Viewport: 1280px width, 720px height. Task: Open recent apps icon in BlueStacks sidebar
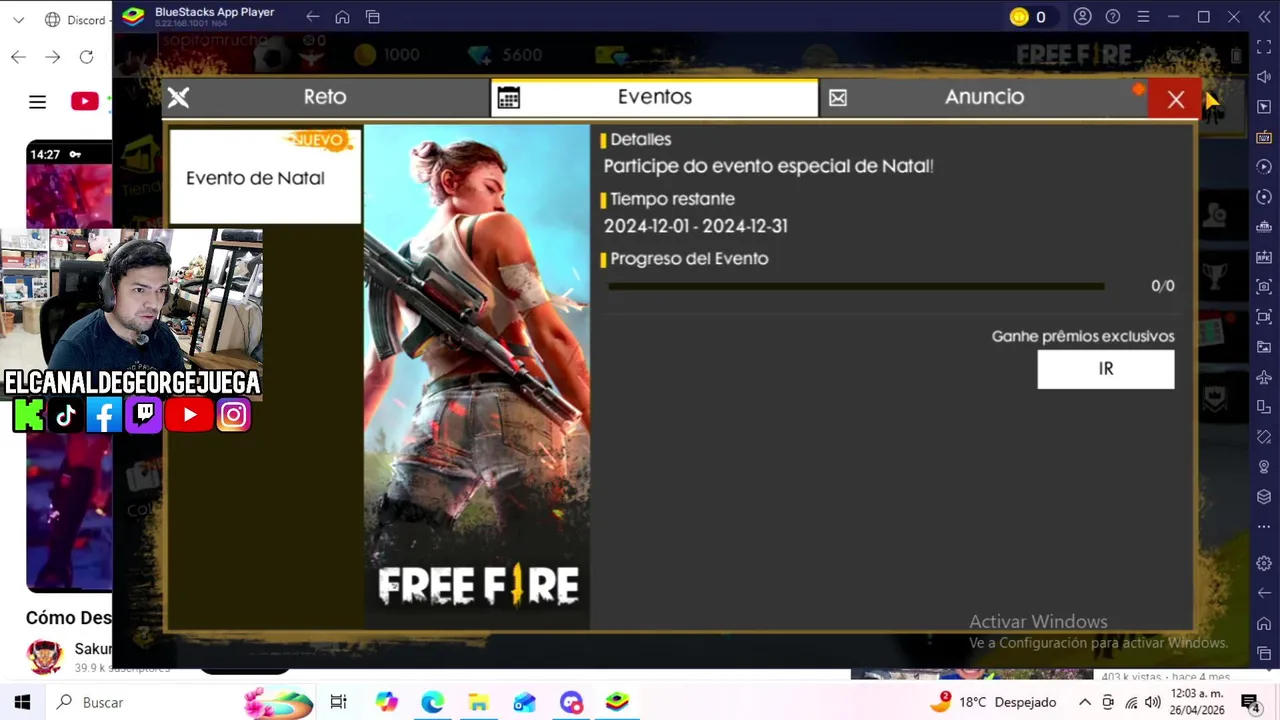pos(1264,654)
